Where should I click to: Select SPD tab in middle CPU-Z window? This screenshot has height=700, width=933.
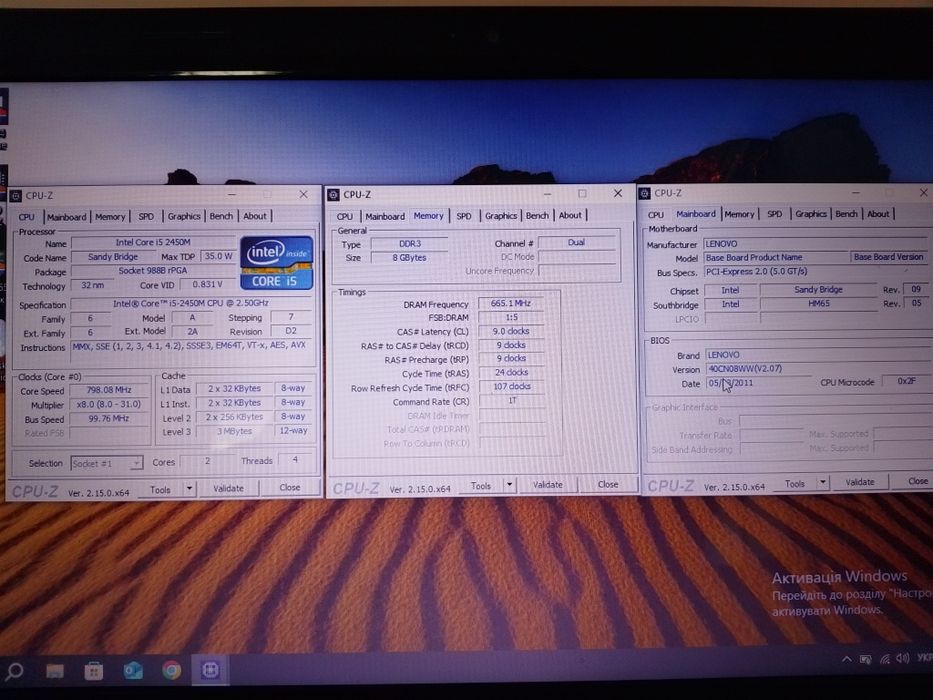(464, 216)
